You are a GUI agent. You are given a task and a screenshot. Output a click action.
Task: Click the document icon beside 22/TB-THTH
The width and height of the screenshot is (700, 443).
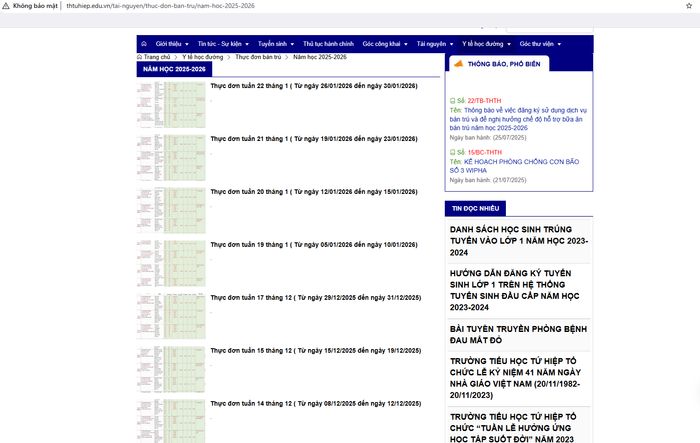pos(452,101)
